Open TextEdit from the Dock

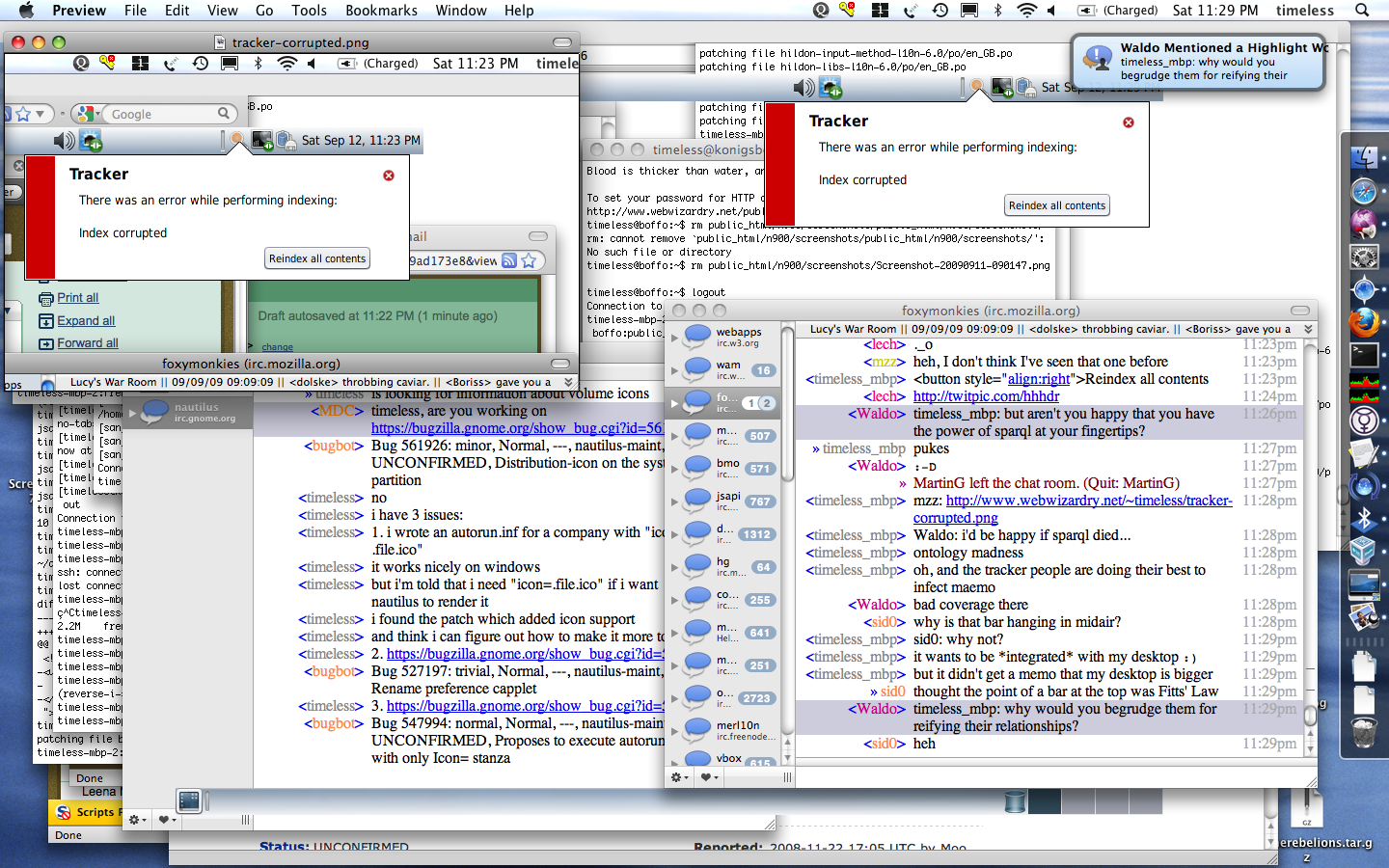click(1364, 453)
